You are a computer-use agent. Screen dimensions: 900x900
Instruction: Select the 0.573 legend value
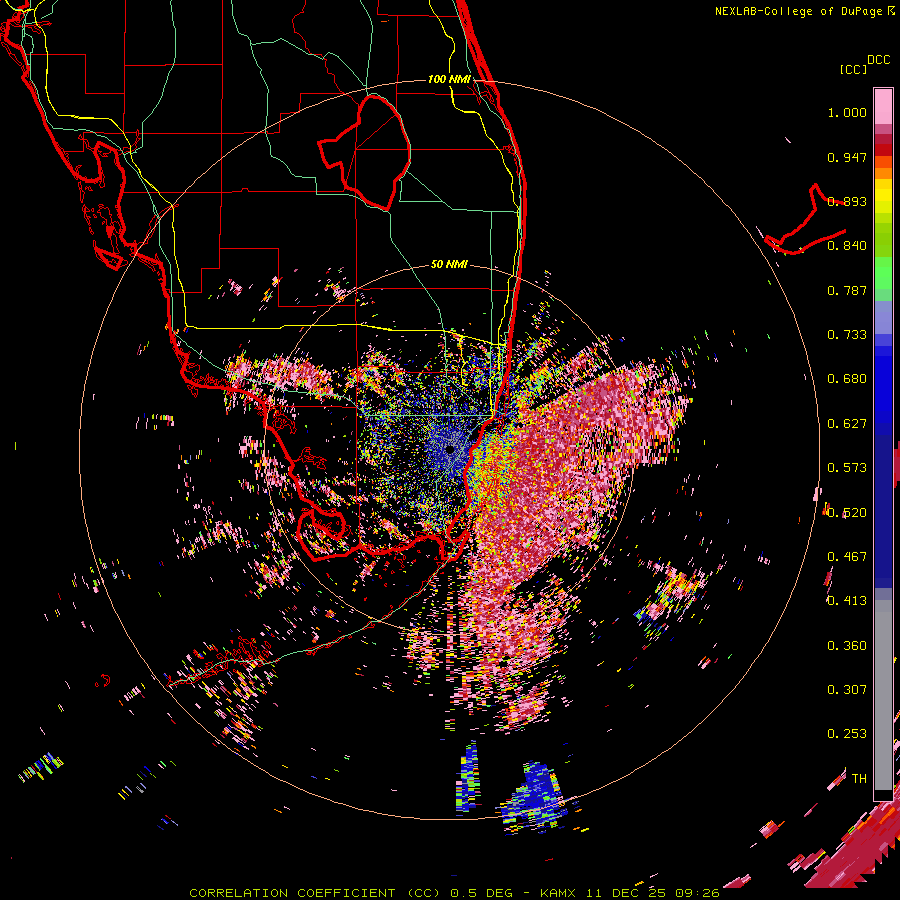click(847, 468)
